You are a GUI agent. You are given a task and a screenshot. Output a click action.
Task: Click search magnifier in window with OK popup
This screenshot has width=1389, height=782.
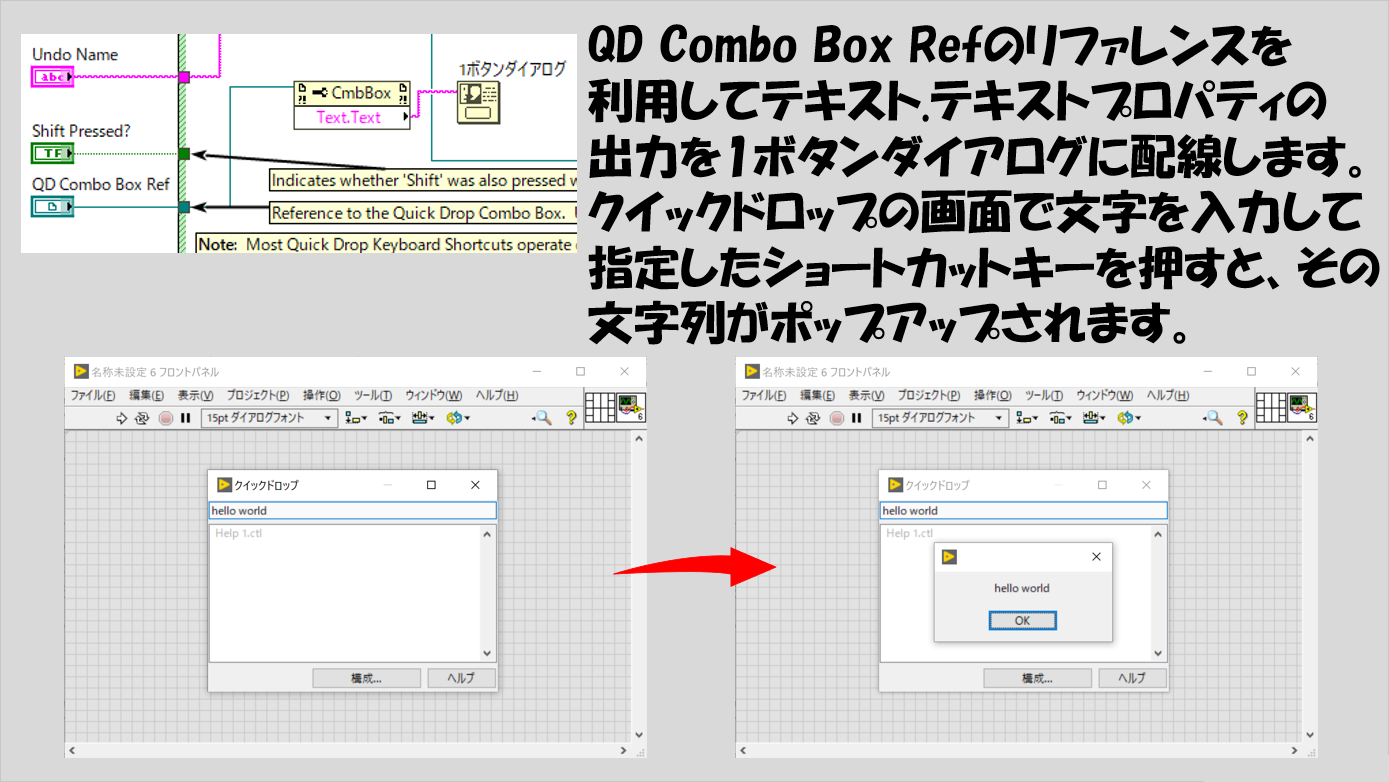(1213, 418)
